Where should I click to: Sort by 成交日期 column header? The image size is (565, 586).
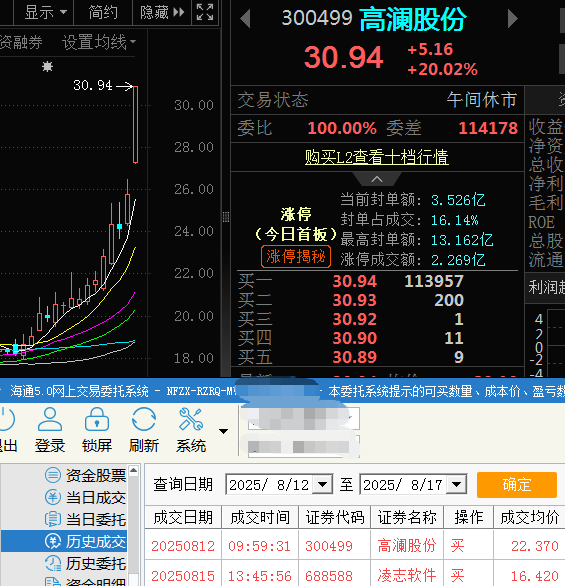pyautogui.click(x=183, y=518)
